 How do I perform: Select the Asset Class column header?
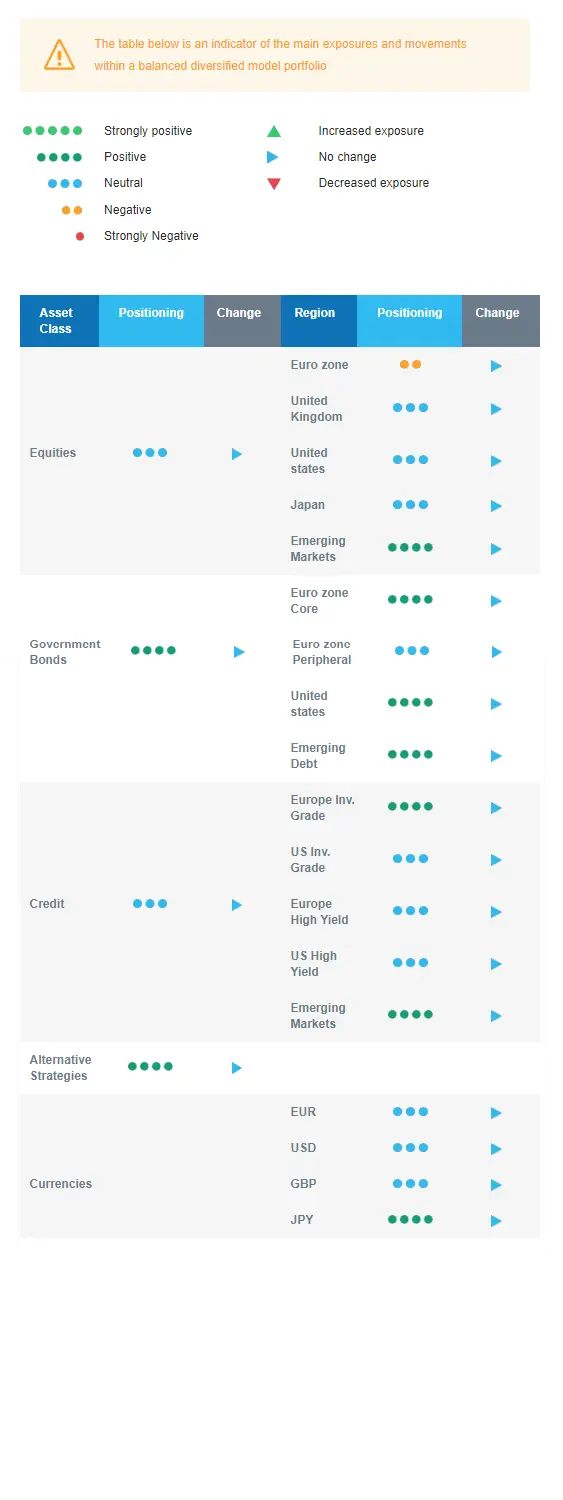59,321
